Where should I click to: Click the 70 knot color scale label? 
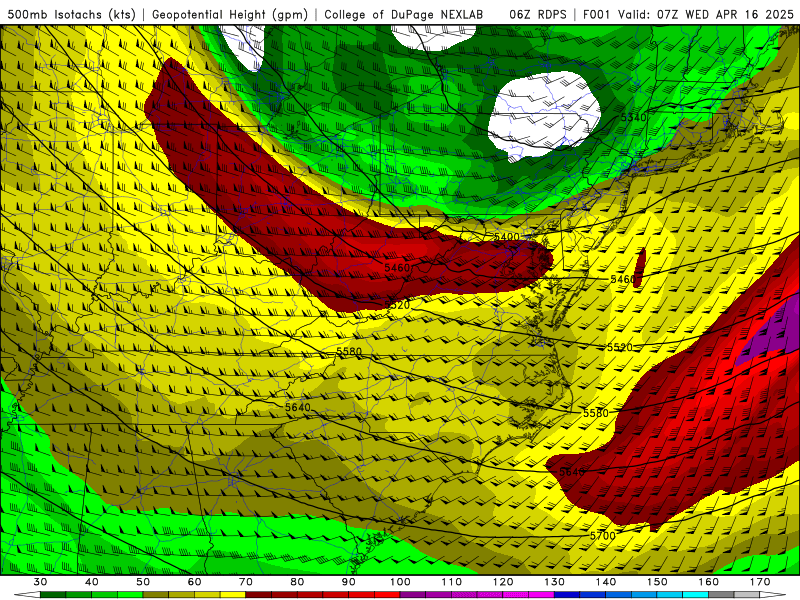(x=246, y=582)
